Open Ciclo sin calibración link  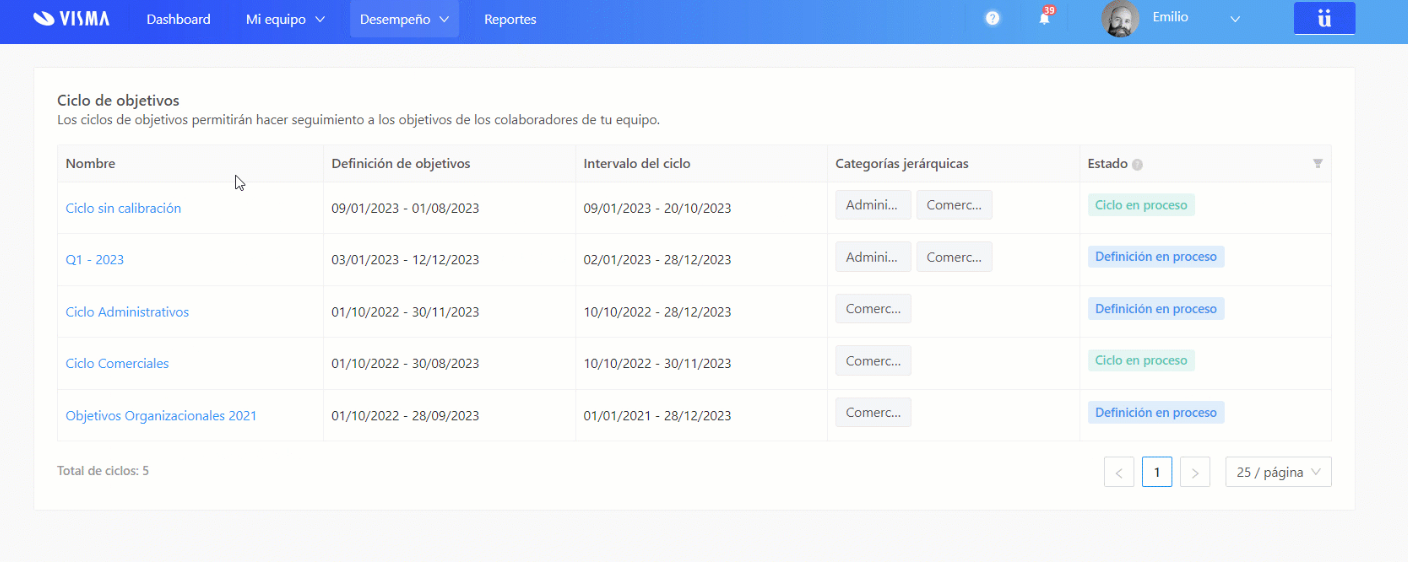click(123, 208)
